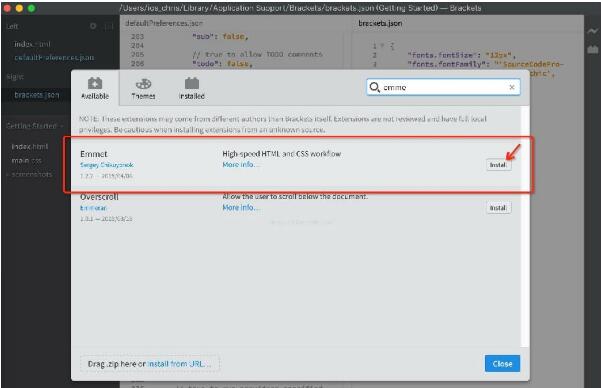Open Overscroll author's profile link
This screenshot has width=601, height=388.
point(93,208)
